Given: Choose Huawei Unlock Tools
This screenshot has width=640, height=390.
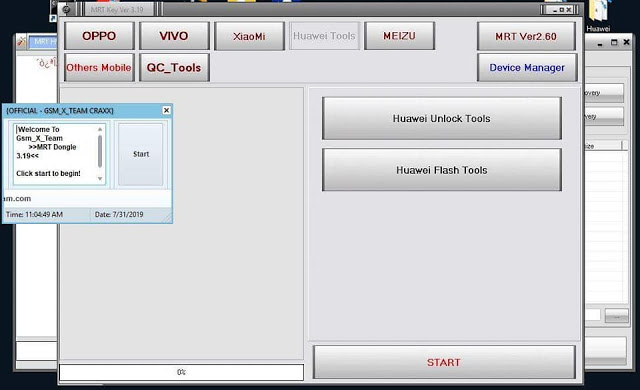Looking at the screenshot, I should click(x=442, y=118).
